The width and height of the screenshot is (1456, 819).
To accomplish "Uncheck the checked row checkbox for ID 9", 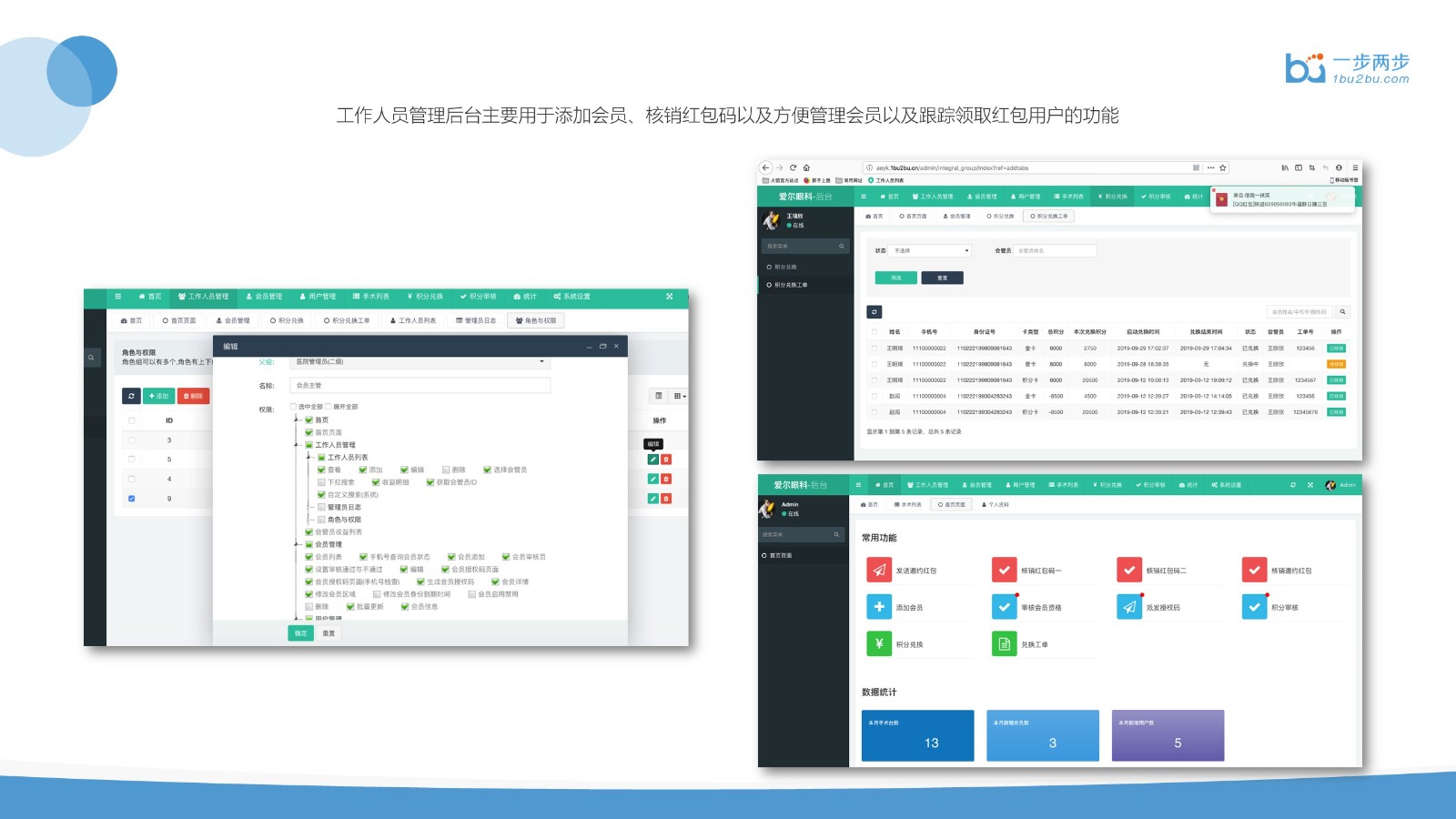I will (x=132, y=499).
